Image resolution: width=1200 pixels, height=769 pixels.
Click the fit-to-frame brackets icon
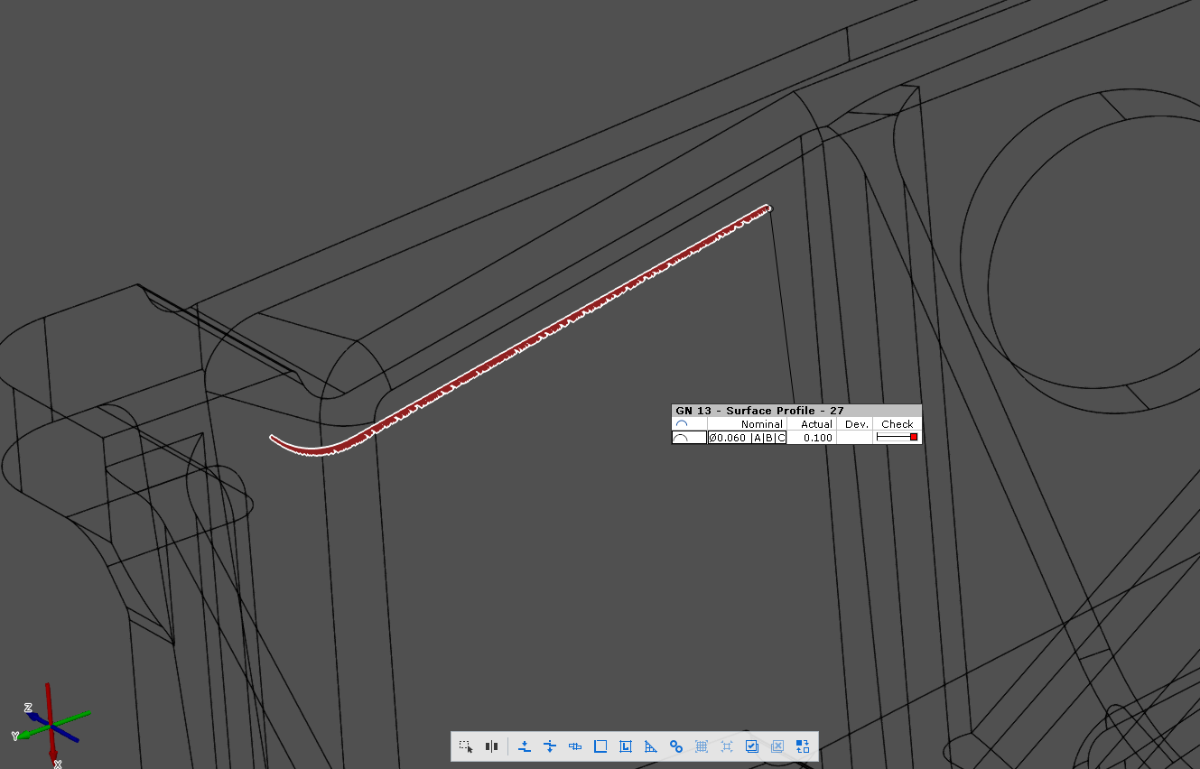point(727,746)
